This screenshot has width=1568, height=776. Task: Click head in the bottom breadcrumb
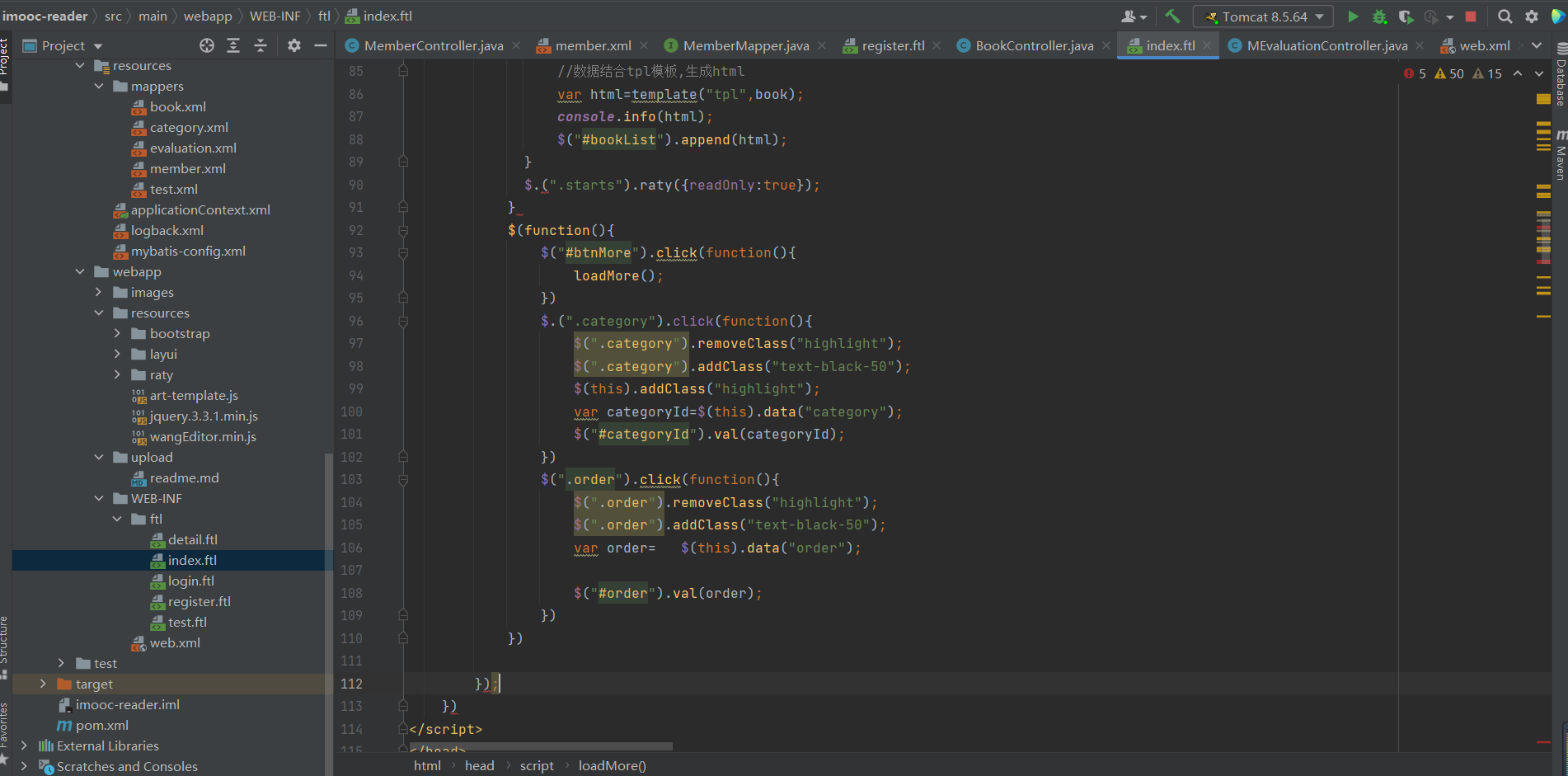pos(480,765)
